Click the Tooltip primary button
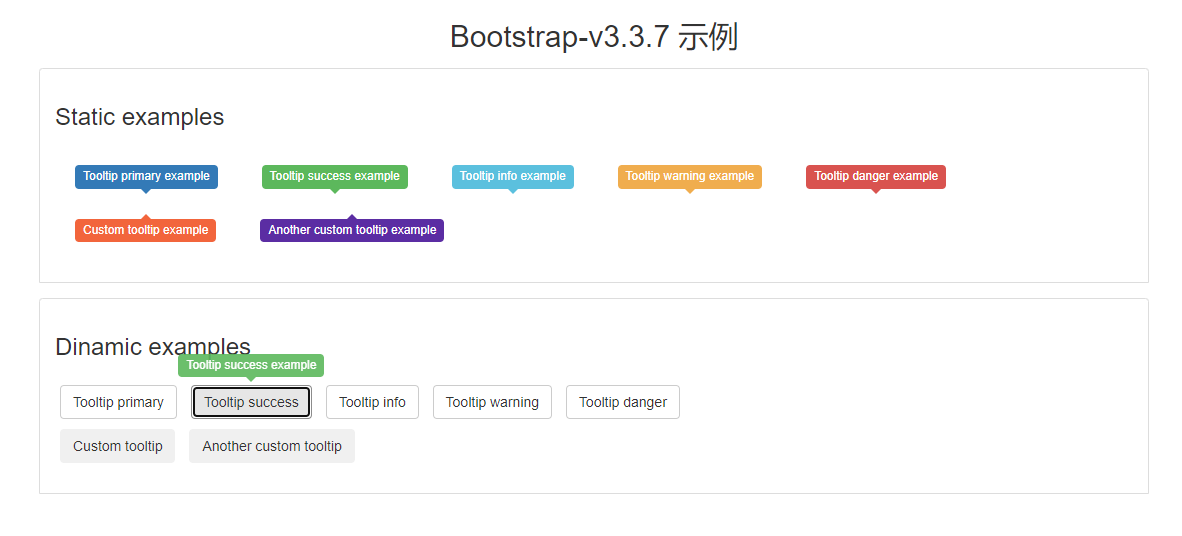Viewport: 1182px width, 536px height. click(118, 402)
